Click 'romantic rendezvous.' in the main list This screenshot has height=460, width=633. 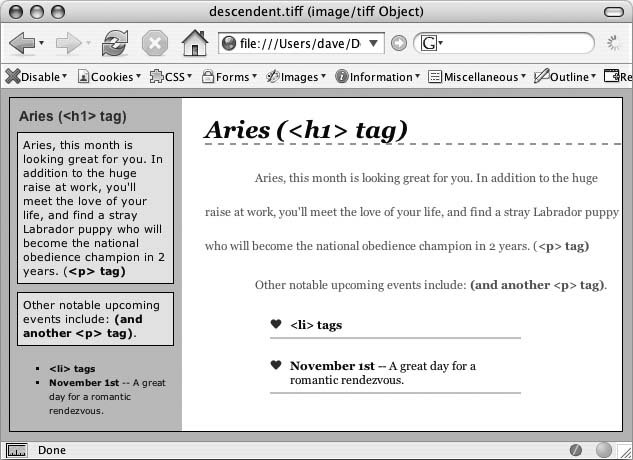pos(347,380)
